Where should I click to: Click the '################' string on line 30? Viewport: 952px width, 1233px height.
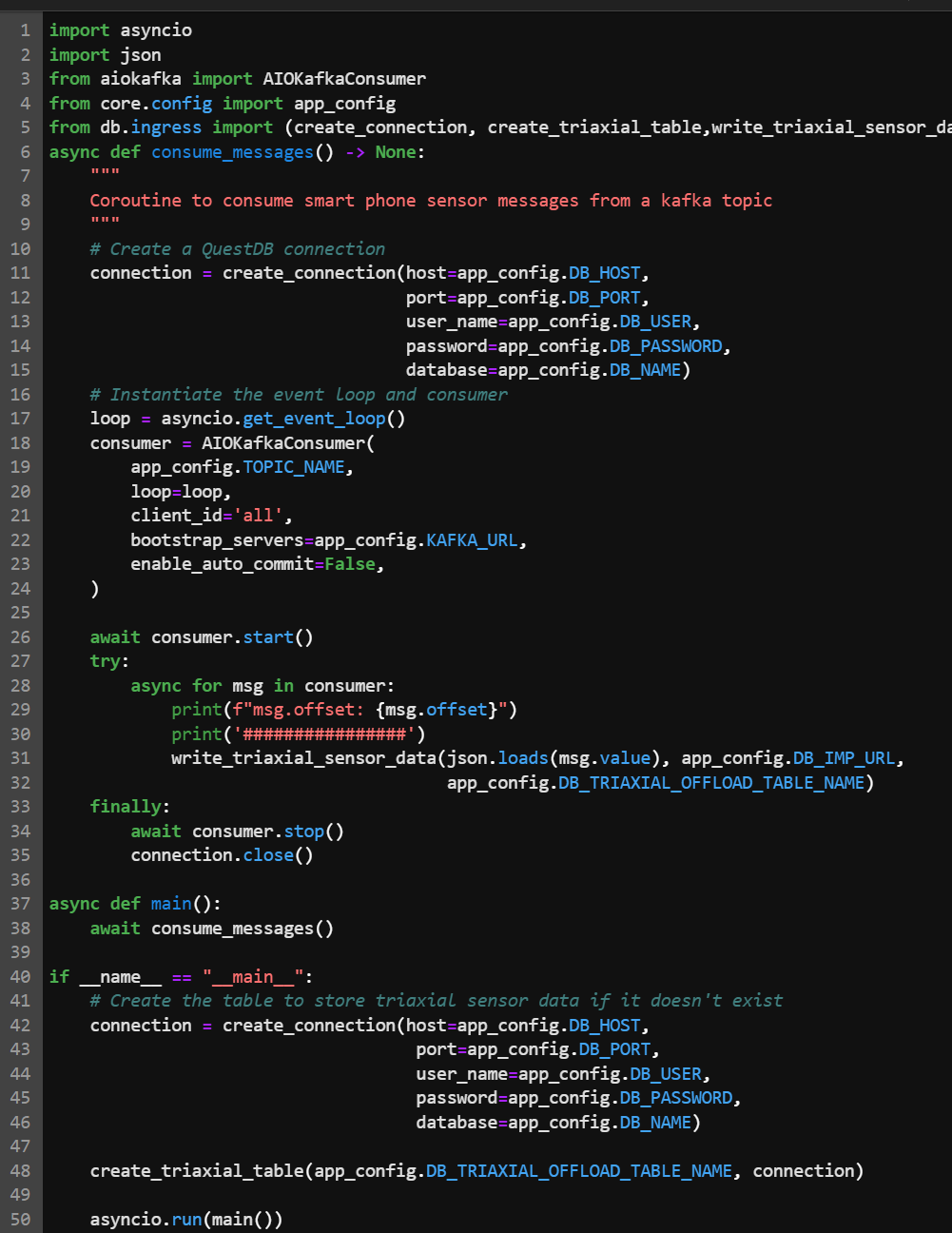324,734
